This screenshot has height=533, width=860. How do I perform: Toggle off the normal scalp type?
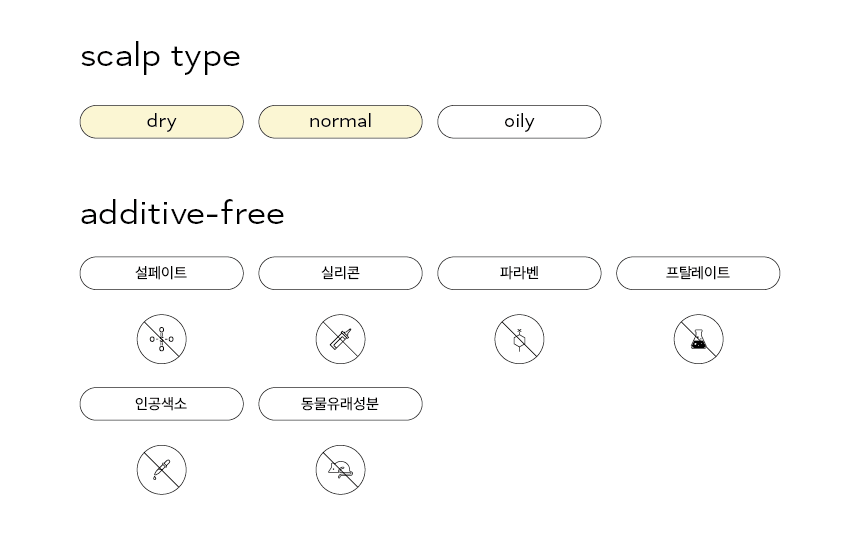tap(341, 122)
